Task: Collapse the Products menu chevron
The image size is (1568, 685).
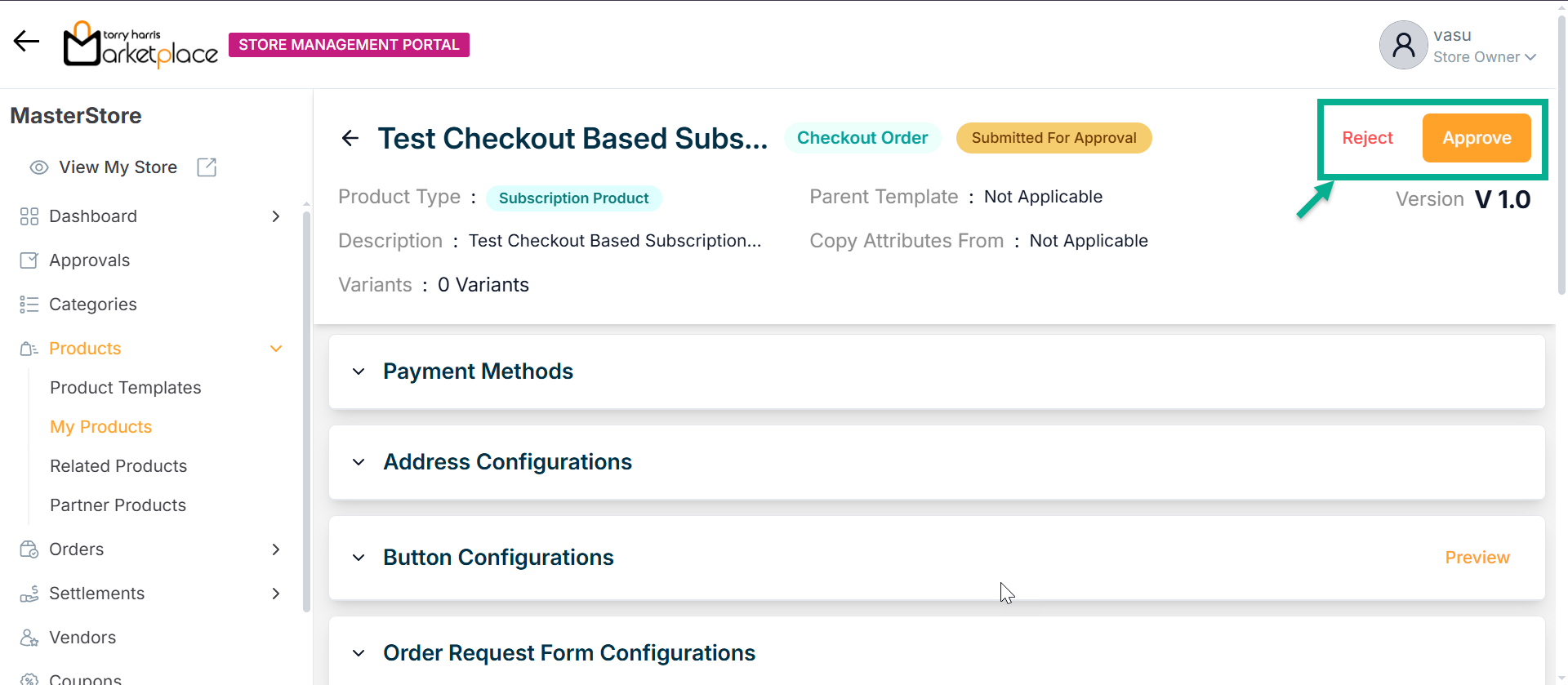Action: 276,349
